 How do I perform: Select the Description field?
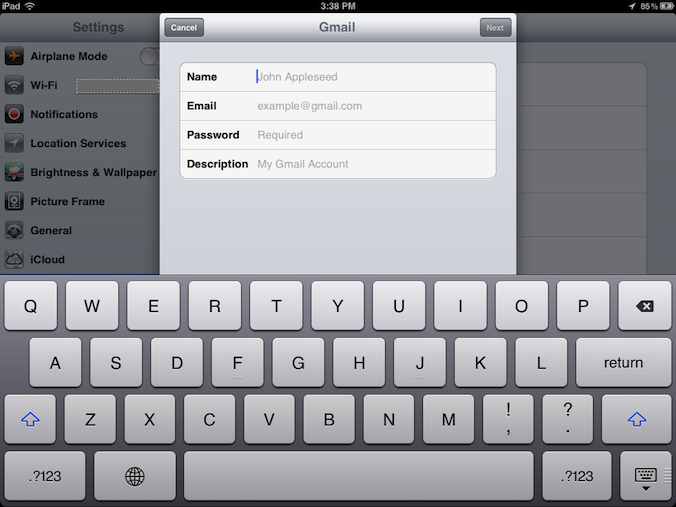tap(338, 164)
